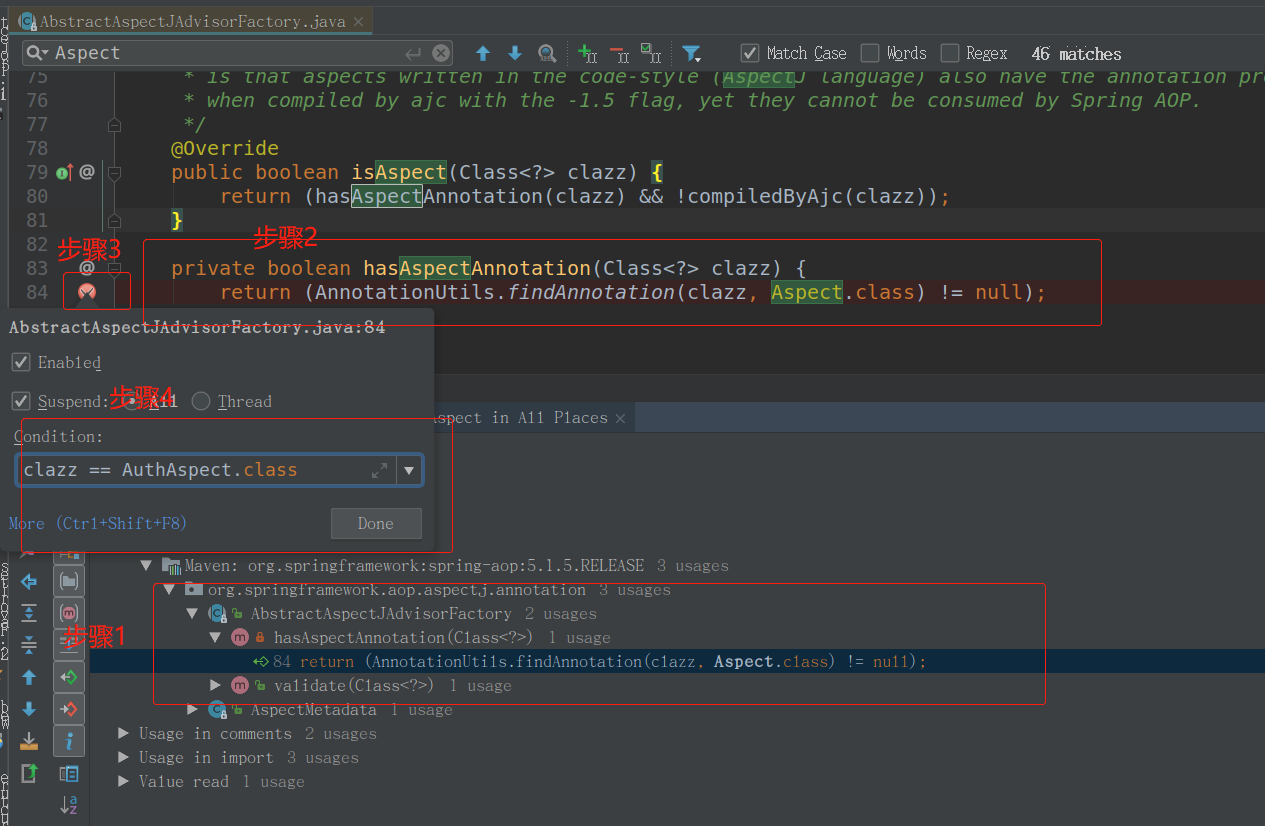Toggle group by method icon
1265x826 pixels.
[69, 613]
